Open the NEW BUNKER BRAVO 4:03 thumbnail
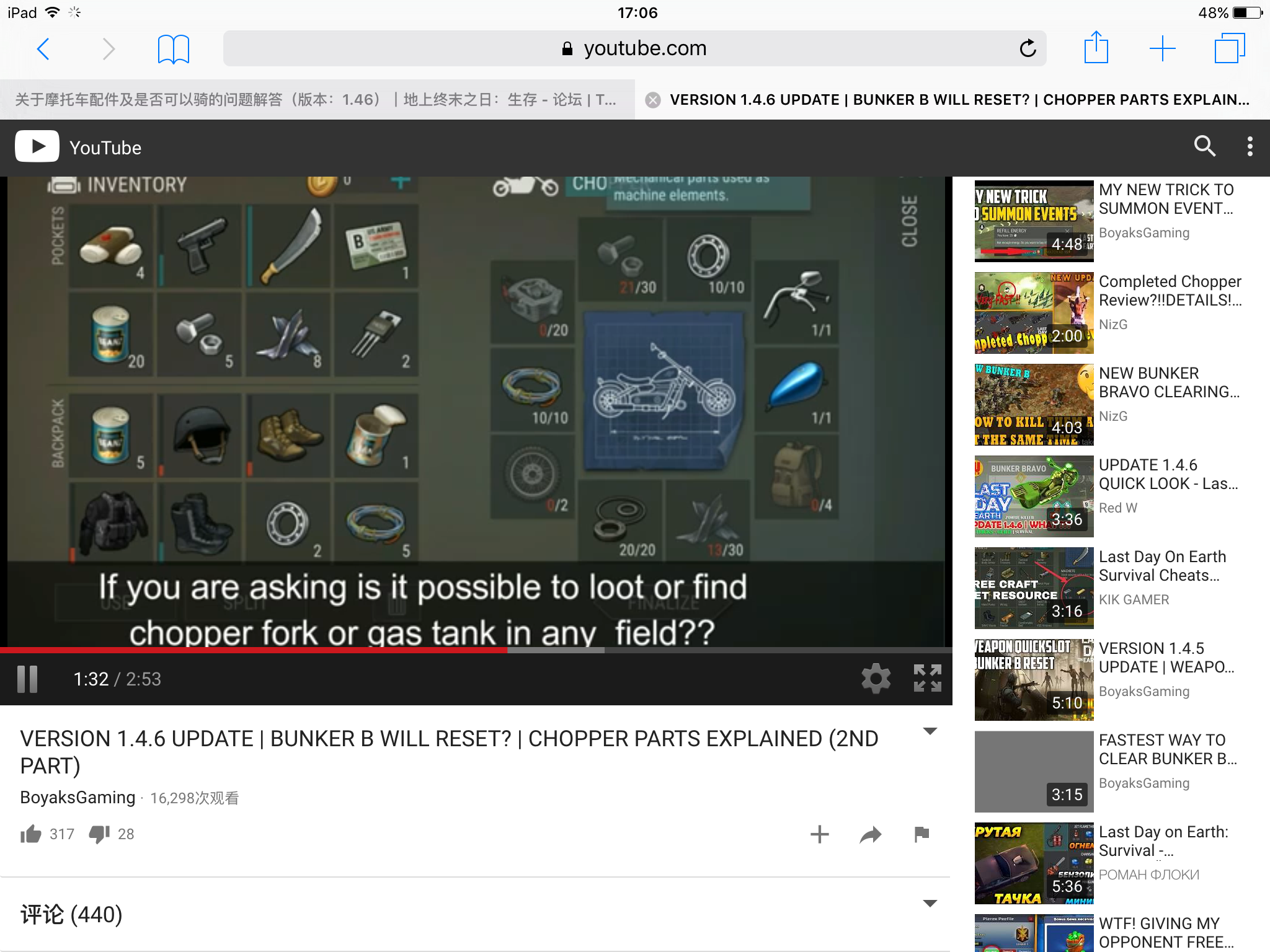The image size is (1270, 952). pos(1034,405)
